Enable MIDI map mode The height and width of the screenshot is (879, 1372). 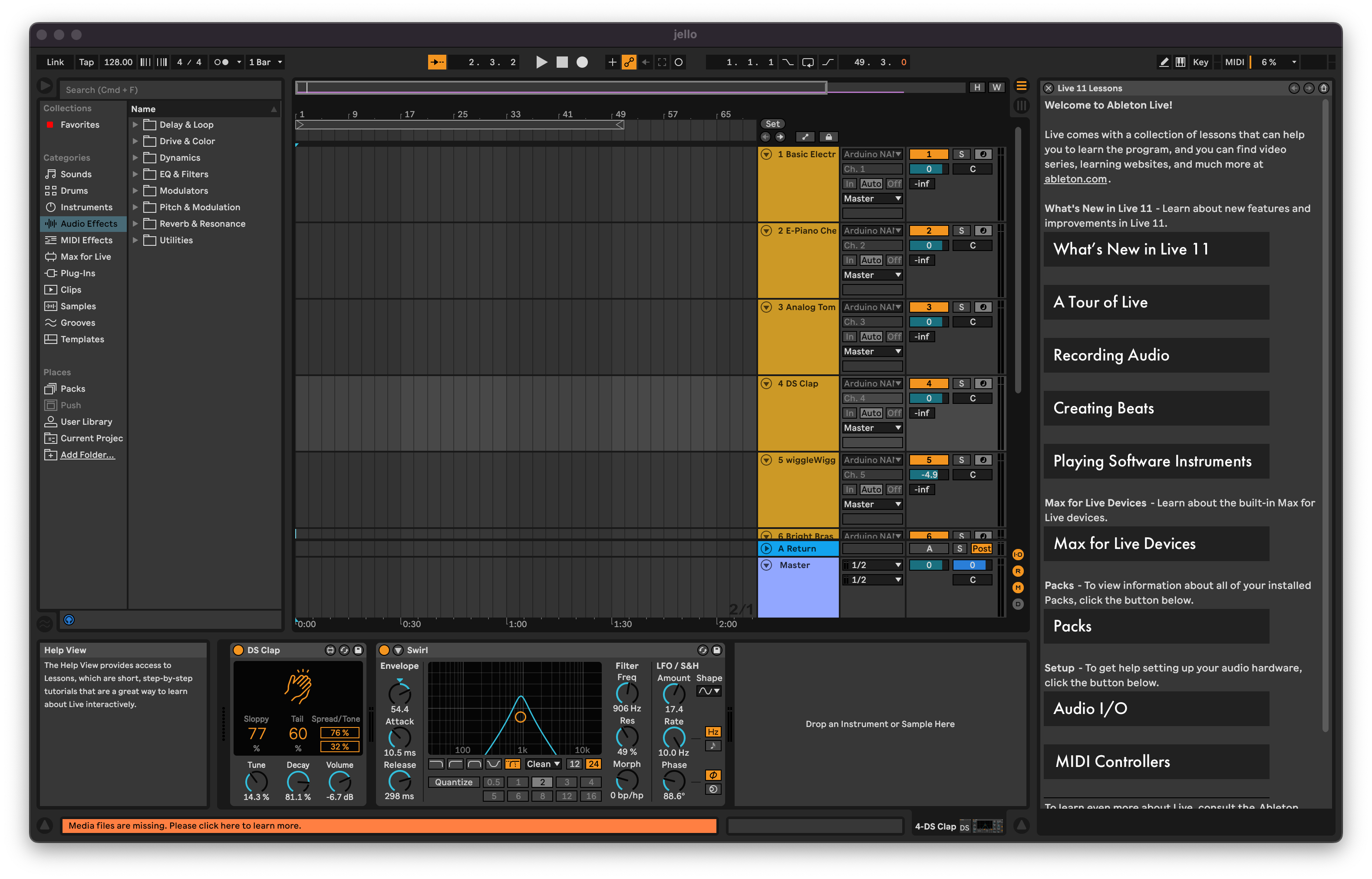tap(1234, 62)
